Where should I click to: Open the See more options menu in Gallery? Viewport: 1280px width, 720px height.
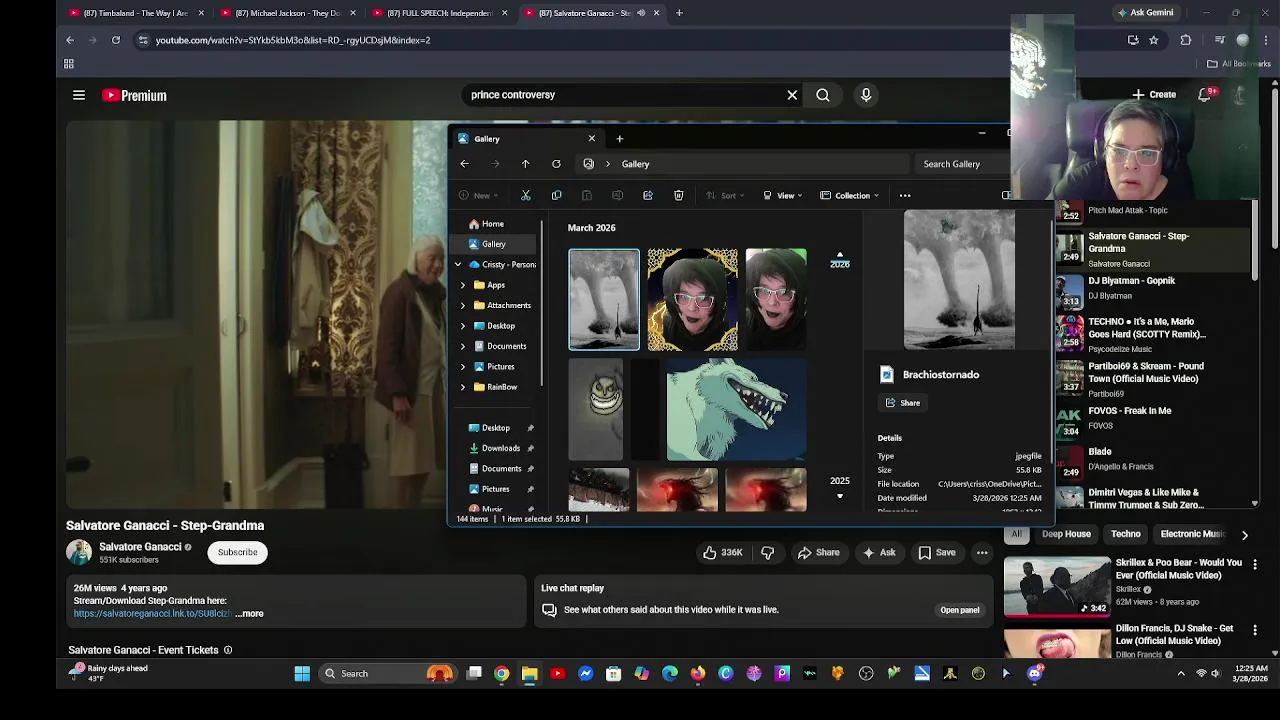tap(905, 196)
